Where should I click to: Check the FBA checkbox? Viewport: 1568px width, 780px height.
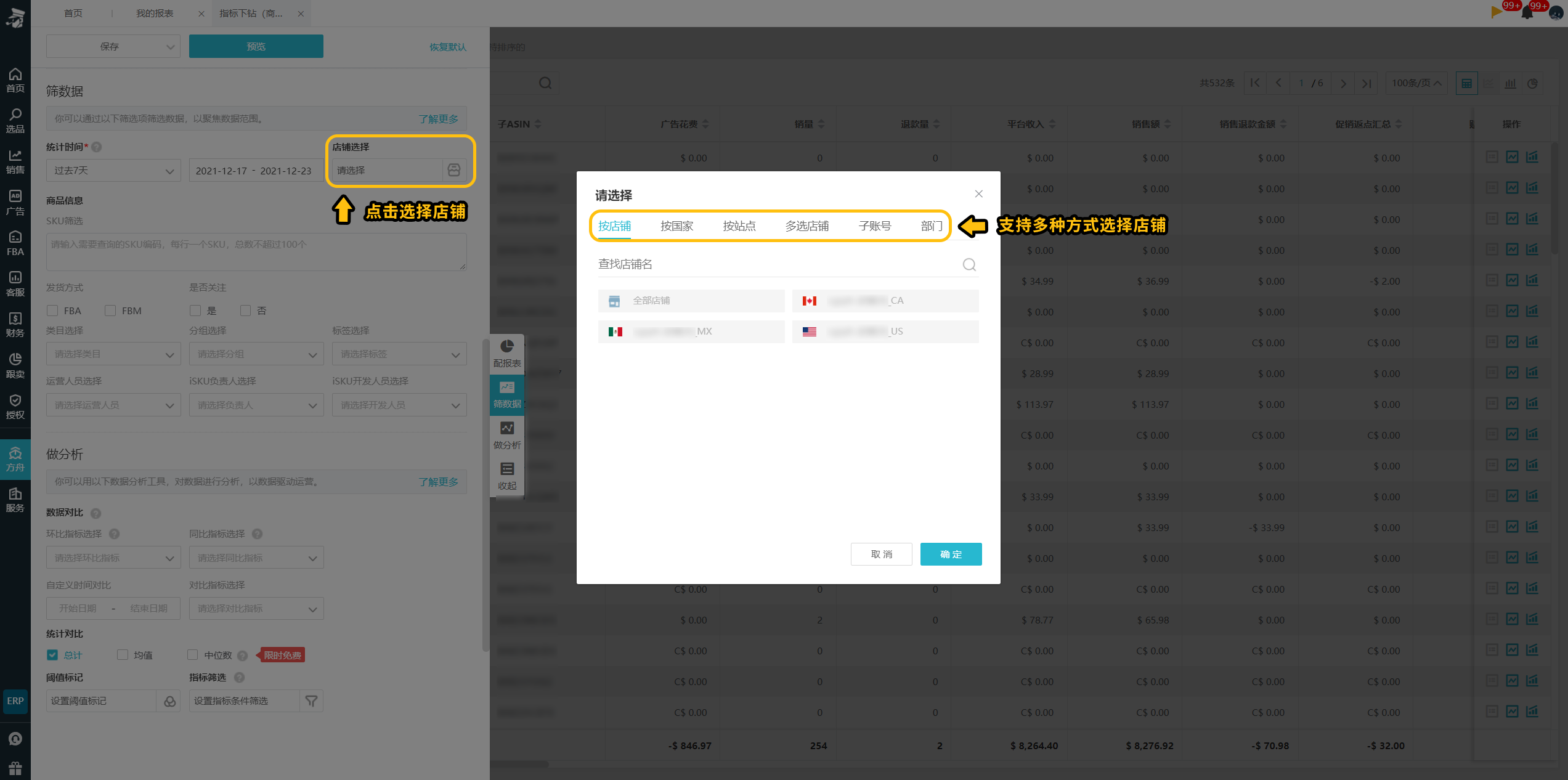52,311
